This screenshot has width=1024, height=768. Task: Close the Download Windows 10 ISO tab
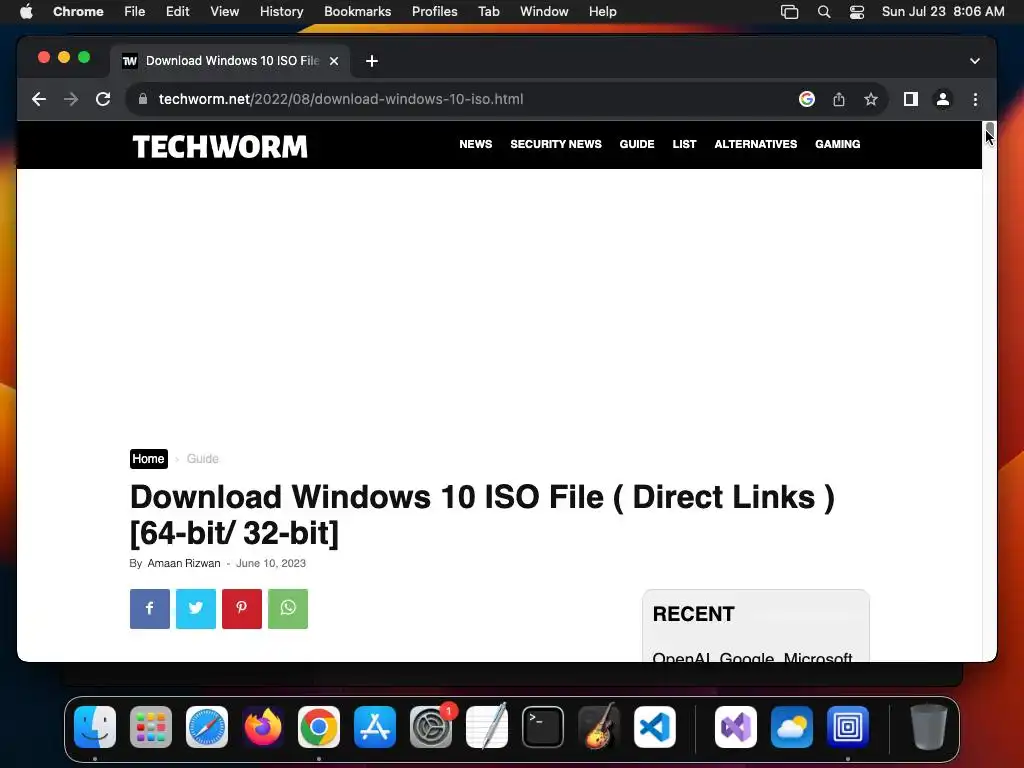pos(334,61)
